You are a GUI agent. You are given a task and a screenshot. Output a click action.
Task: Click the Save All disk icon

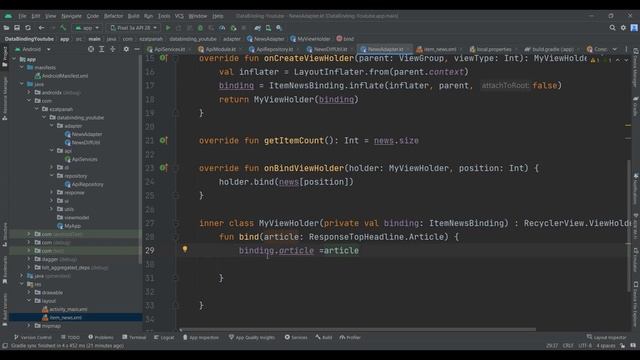point(17,28)
